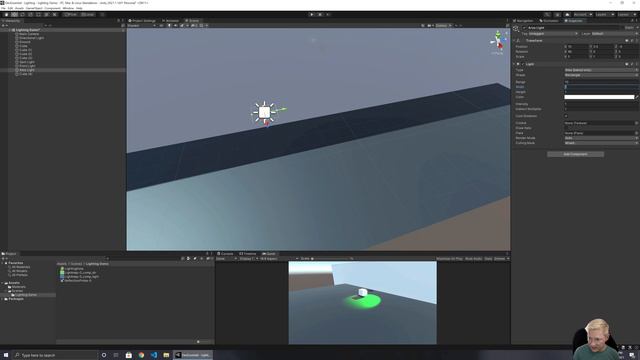640x360 pixels.
Task: Toggle Maximize On Play
Action: pos(449,259)
